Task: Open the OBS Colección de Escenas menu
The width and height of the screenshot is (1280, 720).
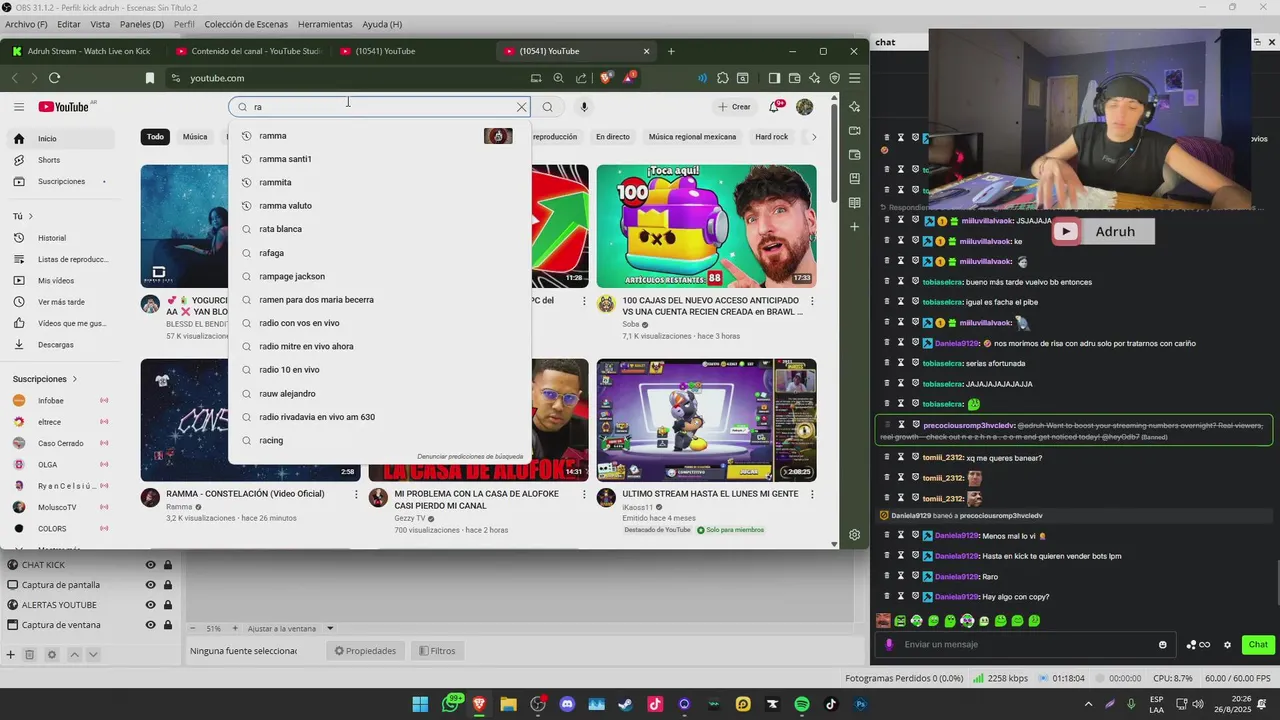Action: point(246,24)
